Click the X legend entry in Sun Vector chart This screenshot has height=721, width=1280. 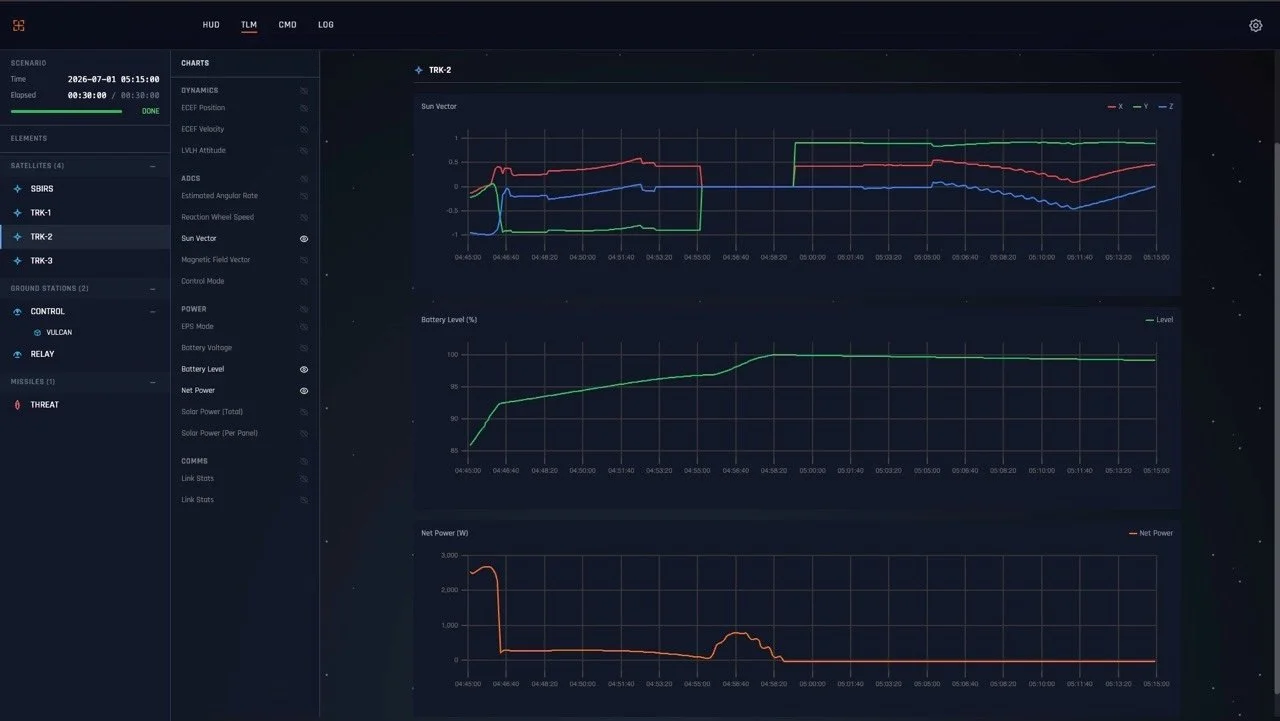coord(1114,106)
